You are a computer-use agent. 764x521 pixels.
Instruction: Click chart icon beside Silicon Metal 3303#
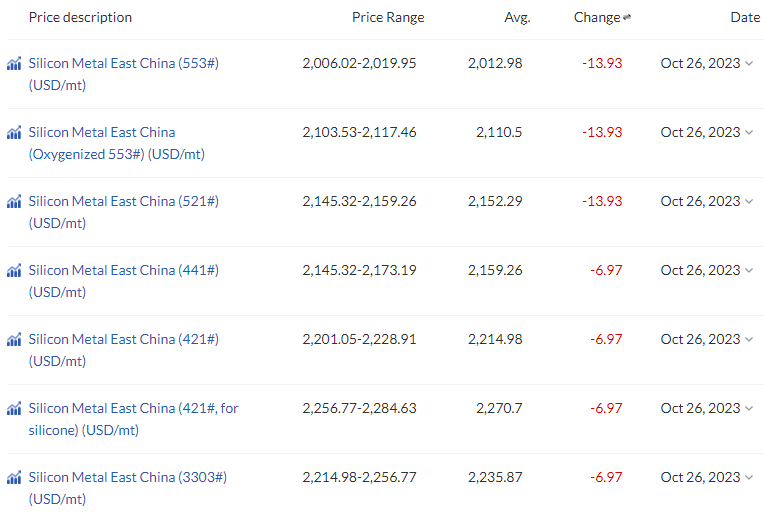tap(14, 478)
